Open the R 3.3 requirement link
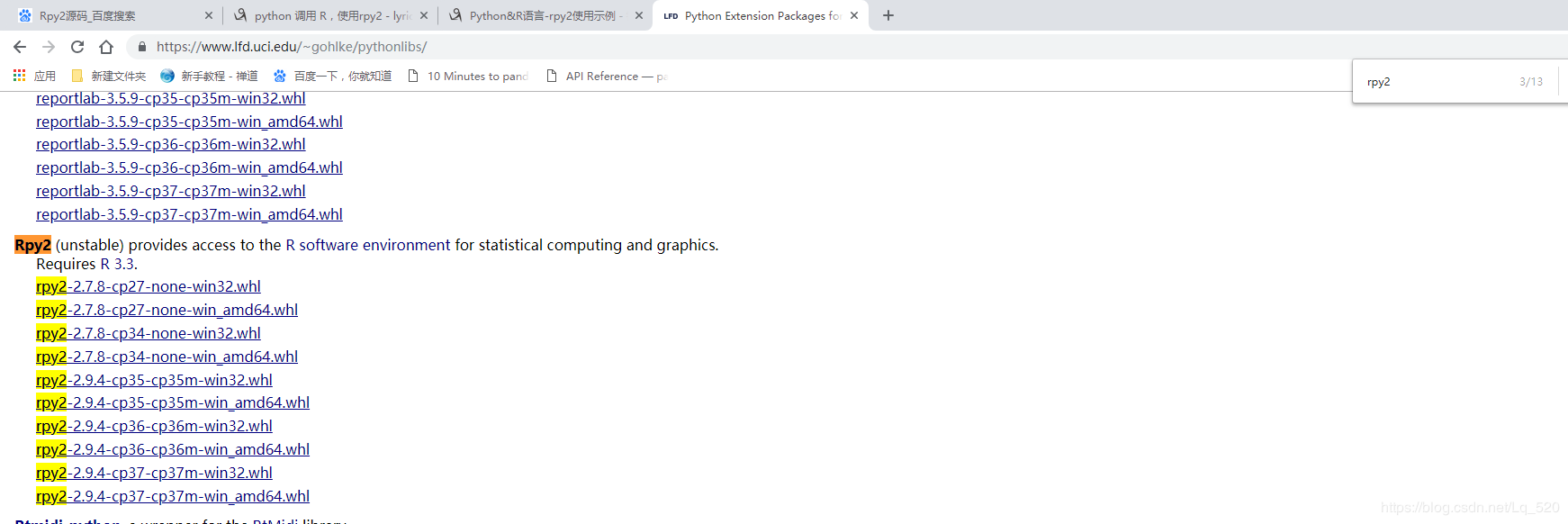This screenshot has width=1568, height=524. (x=117, y=264)
